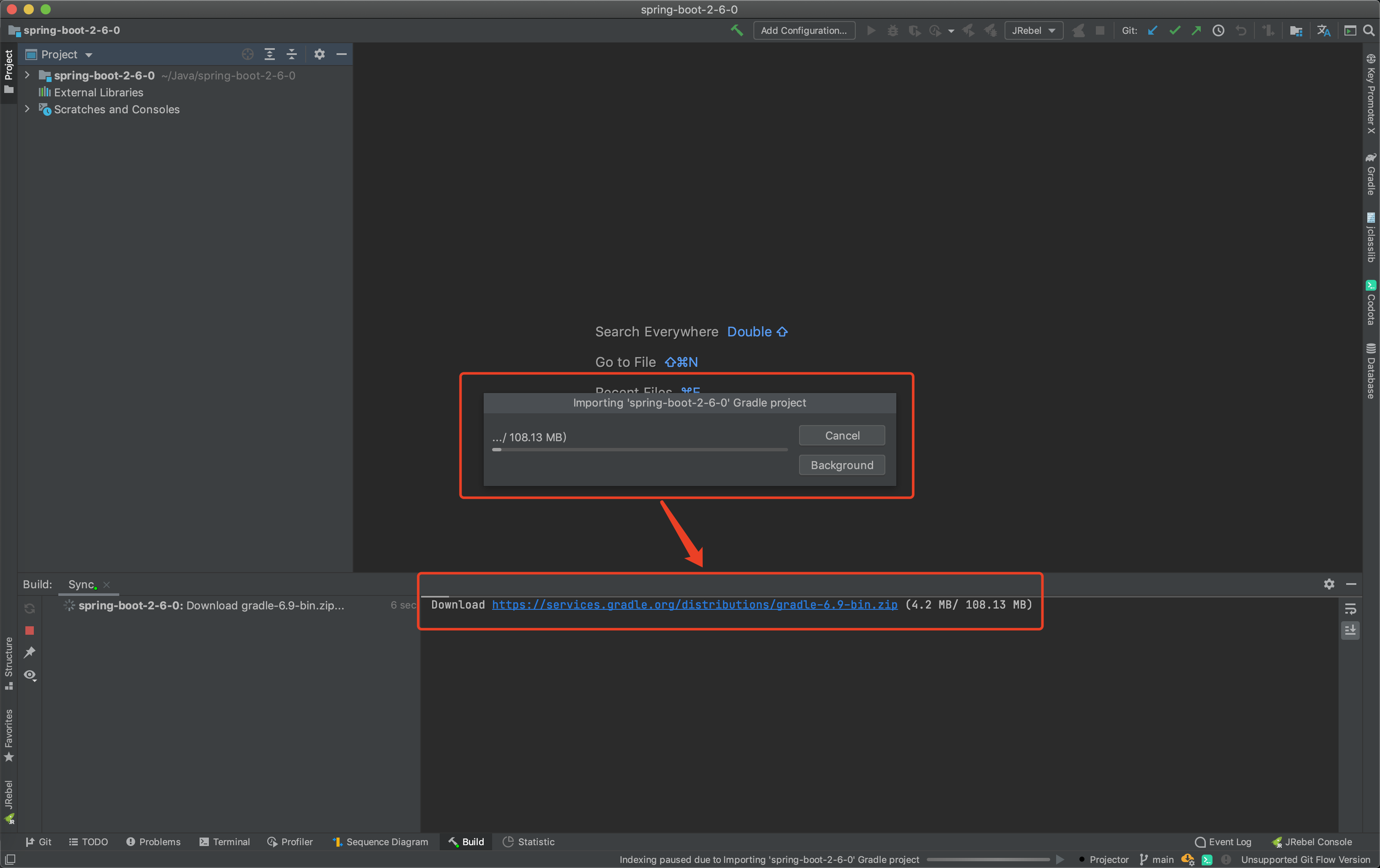Click scroll to end icon in Build output
This screenshot has height=868, width=1380.
1350,630
